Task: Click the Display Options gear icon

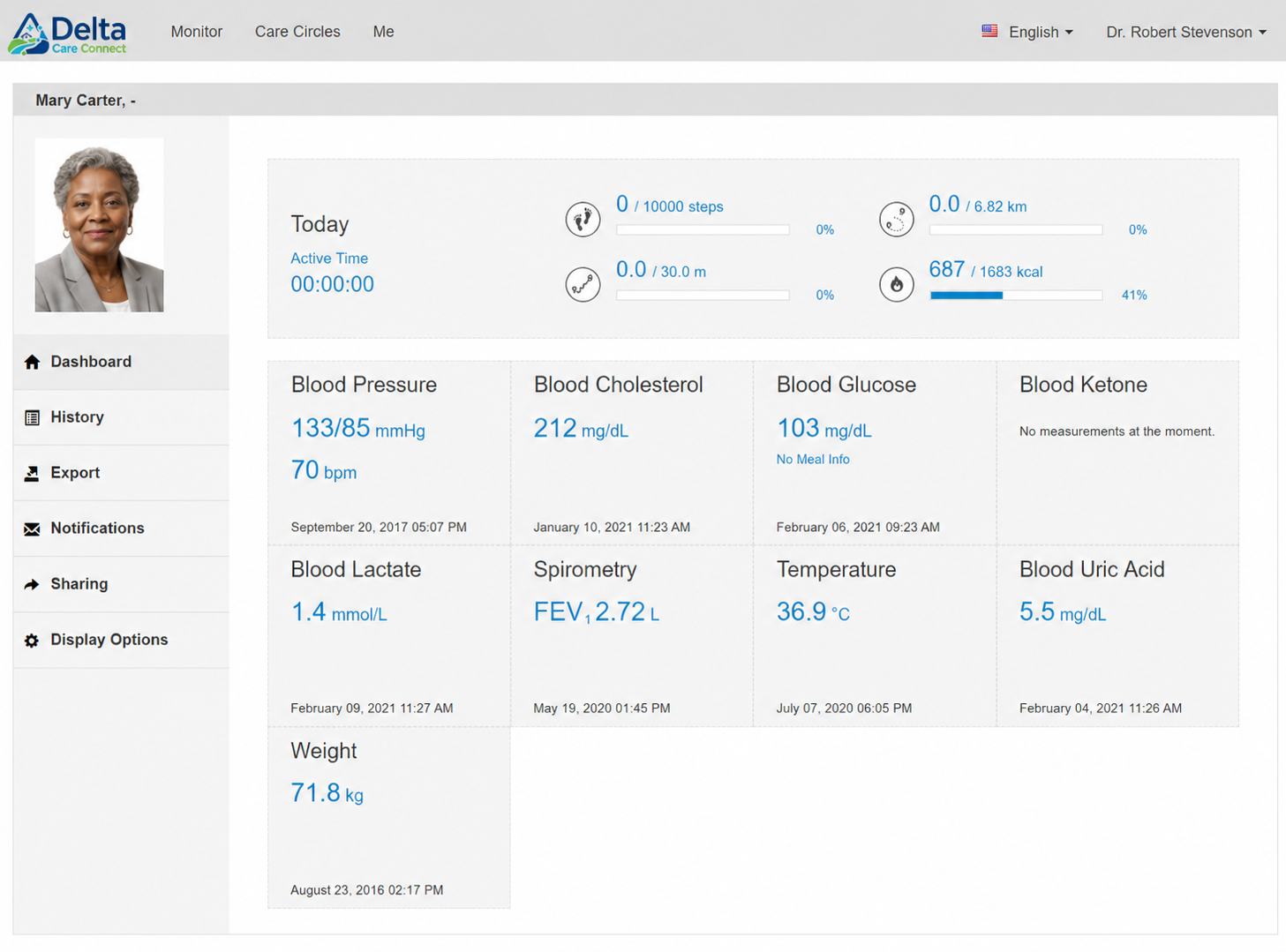Action: coord(33,640)
